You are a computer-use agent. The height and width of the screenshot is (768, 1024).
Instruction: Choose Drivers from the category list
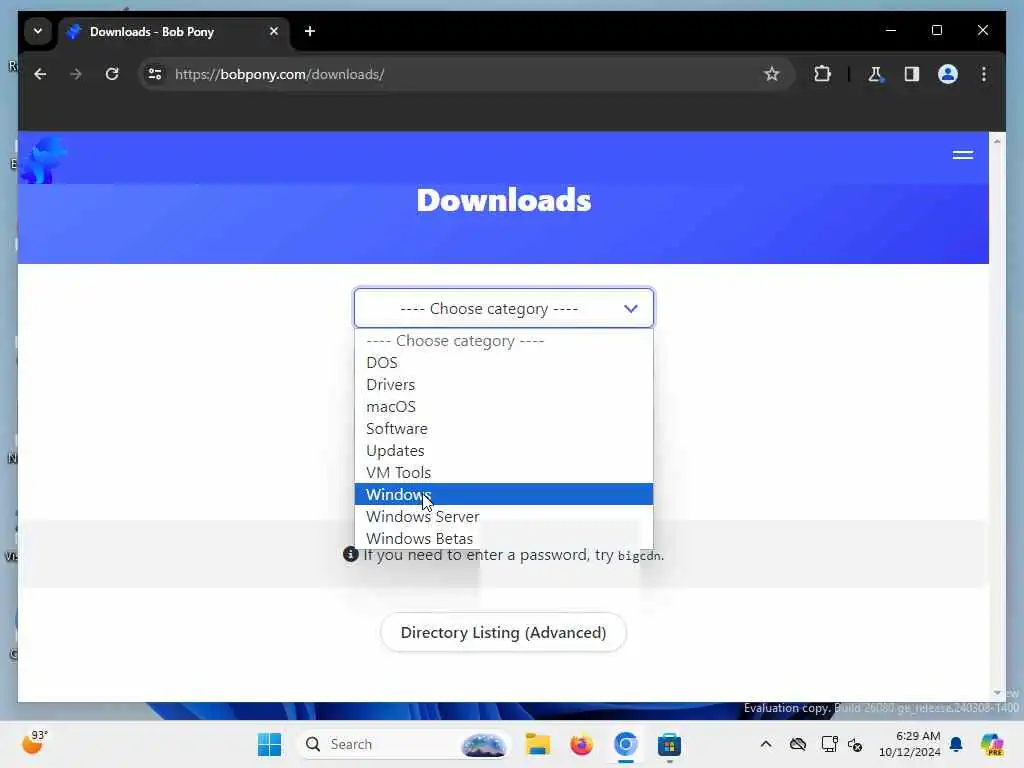[504, 385]
